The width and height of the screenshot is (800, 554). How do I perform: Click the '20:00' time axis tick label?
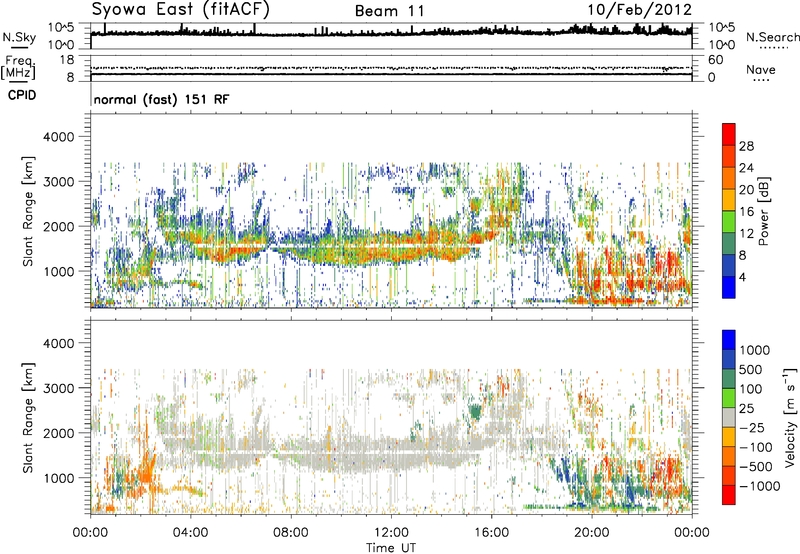591,533
